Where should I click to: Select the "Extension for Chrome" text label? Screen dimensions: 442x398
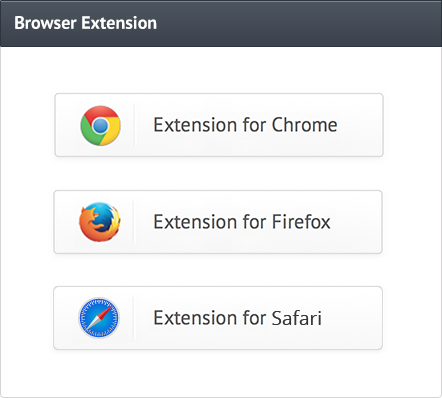coord(245,125)
